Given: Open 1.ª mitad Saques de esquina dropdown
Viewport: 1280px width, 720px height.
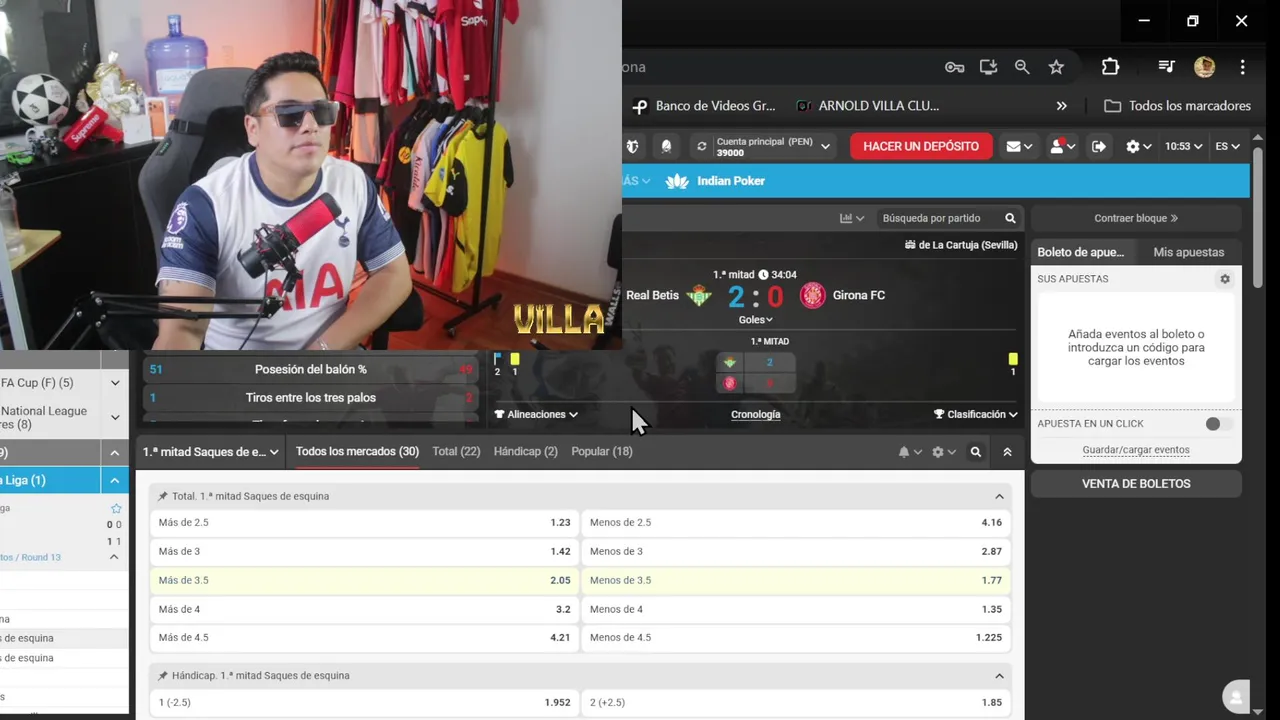Looking at the screenshot, I should coord(210,452).
